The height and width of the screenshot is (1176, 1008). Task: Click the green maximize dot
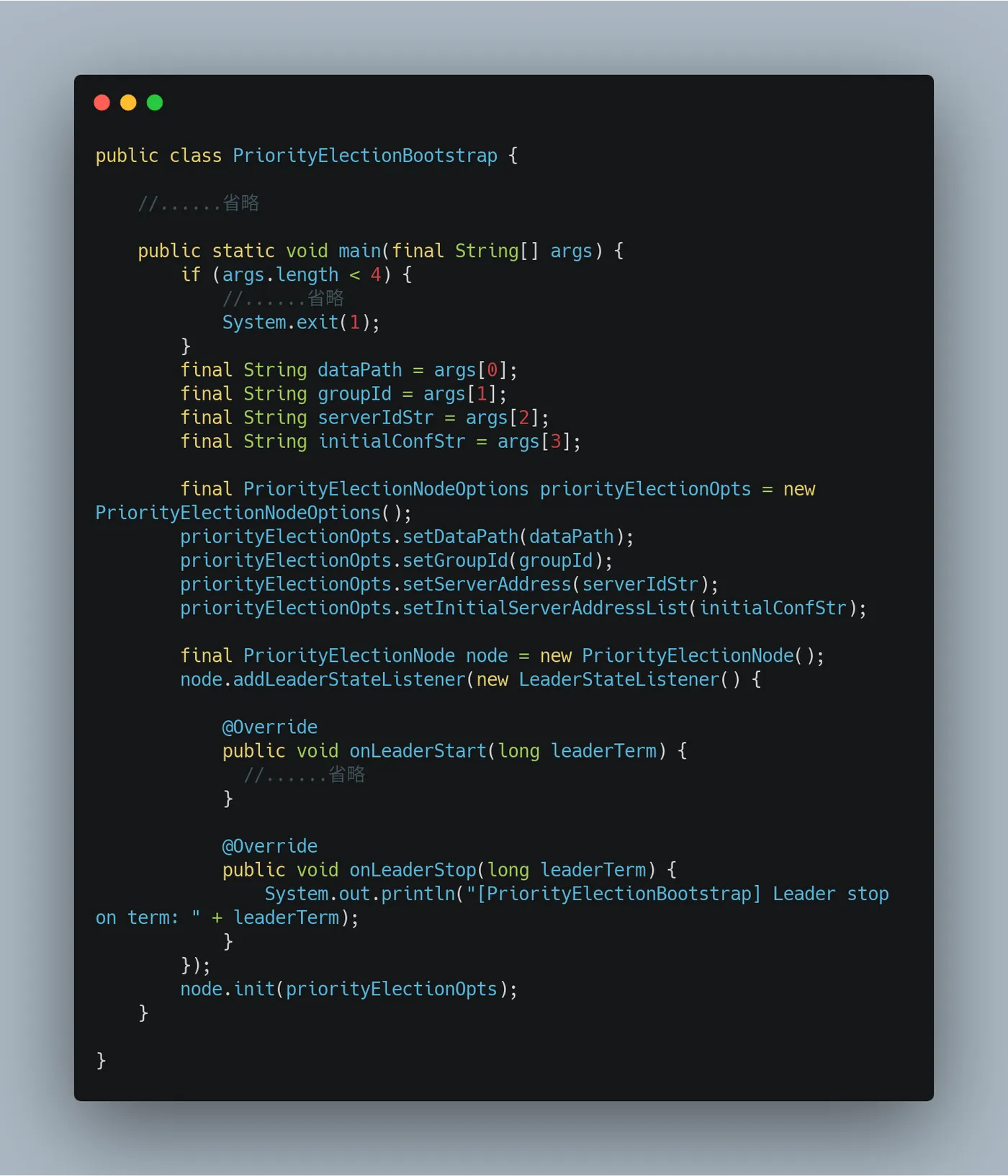click(x=155, y=102)
